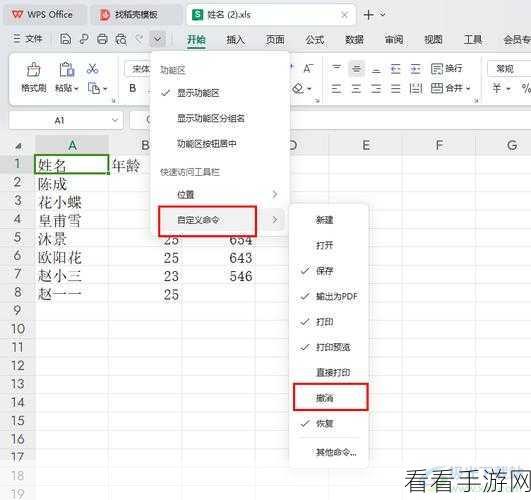Viewport: 531px width, 500px height.
Task: Click the vertical middle align icon
Action: click(x=356, y=69)
